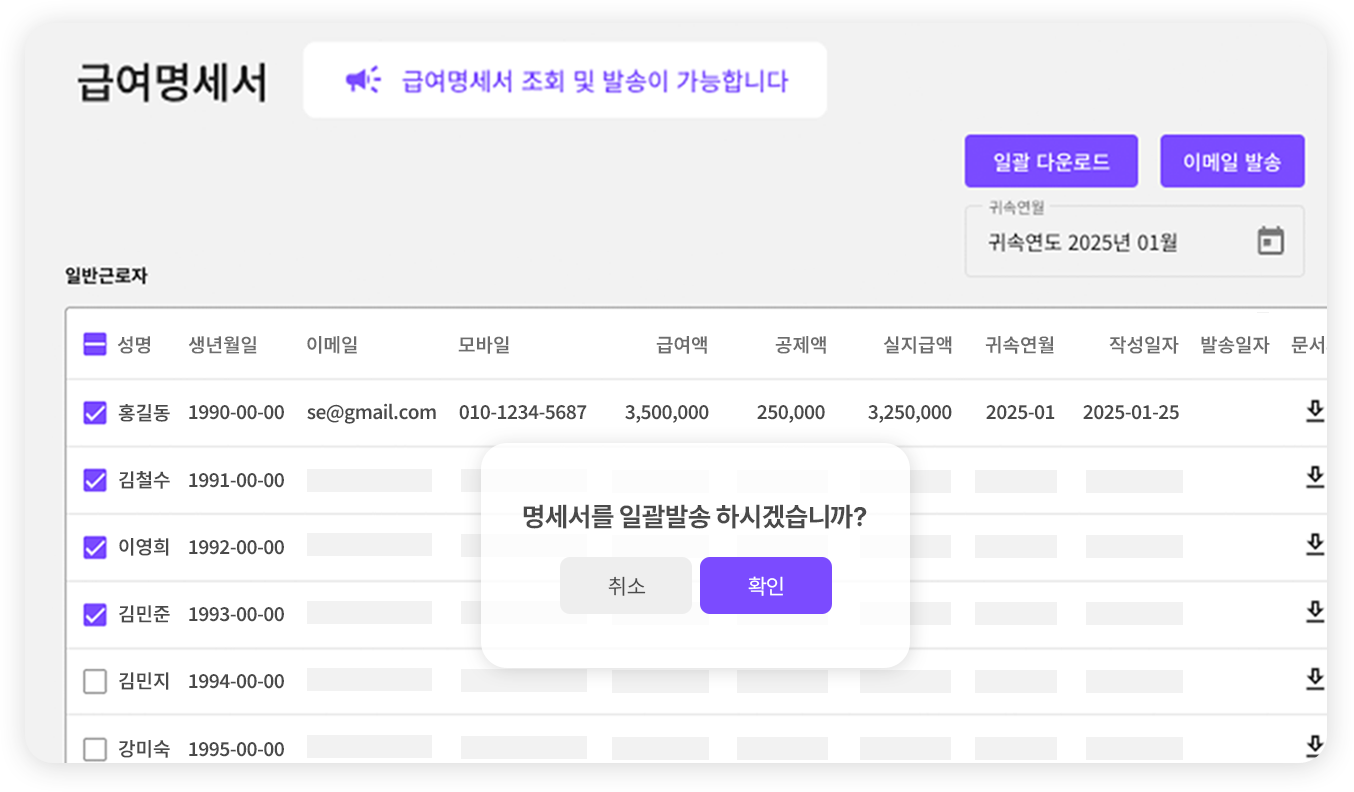The width and height of the screenshot is (1354, 792).
Task: Download 이영희's payslip document
Action: [x=1315, y=545]
